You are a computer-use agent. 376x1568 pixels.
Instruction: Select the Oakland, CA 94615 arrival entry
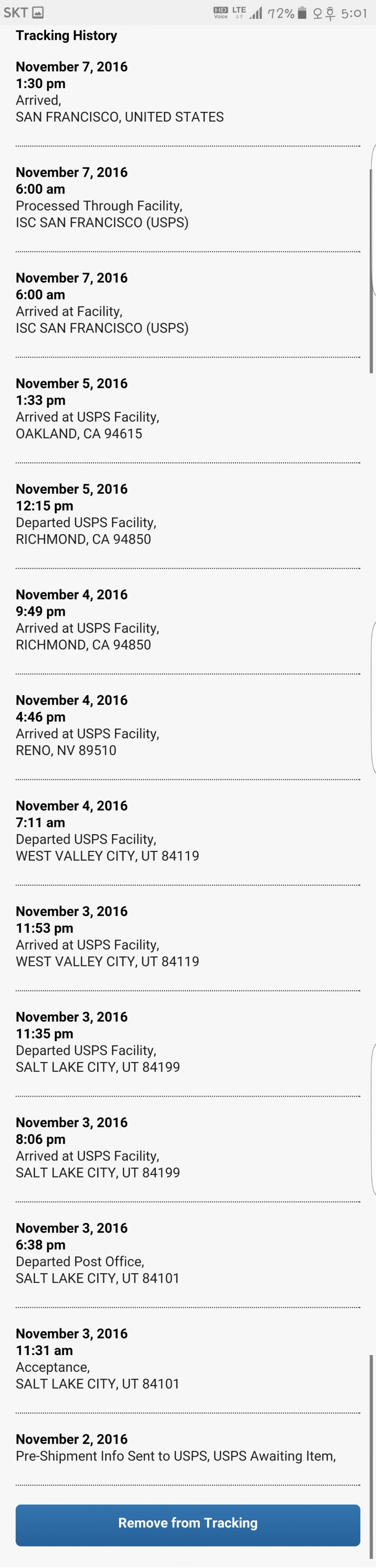tap(87, 409)
